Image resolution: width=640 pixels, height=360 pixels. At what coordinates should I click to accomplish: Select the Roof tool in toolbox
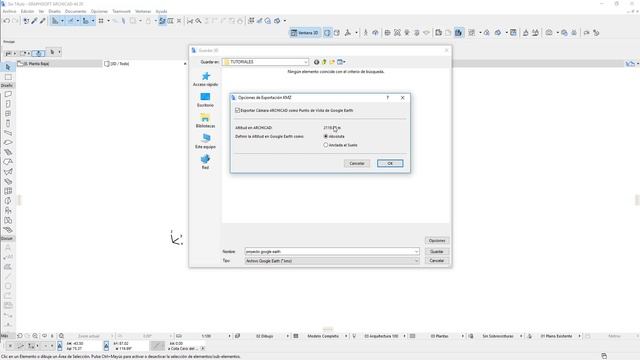[8, 162]
